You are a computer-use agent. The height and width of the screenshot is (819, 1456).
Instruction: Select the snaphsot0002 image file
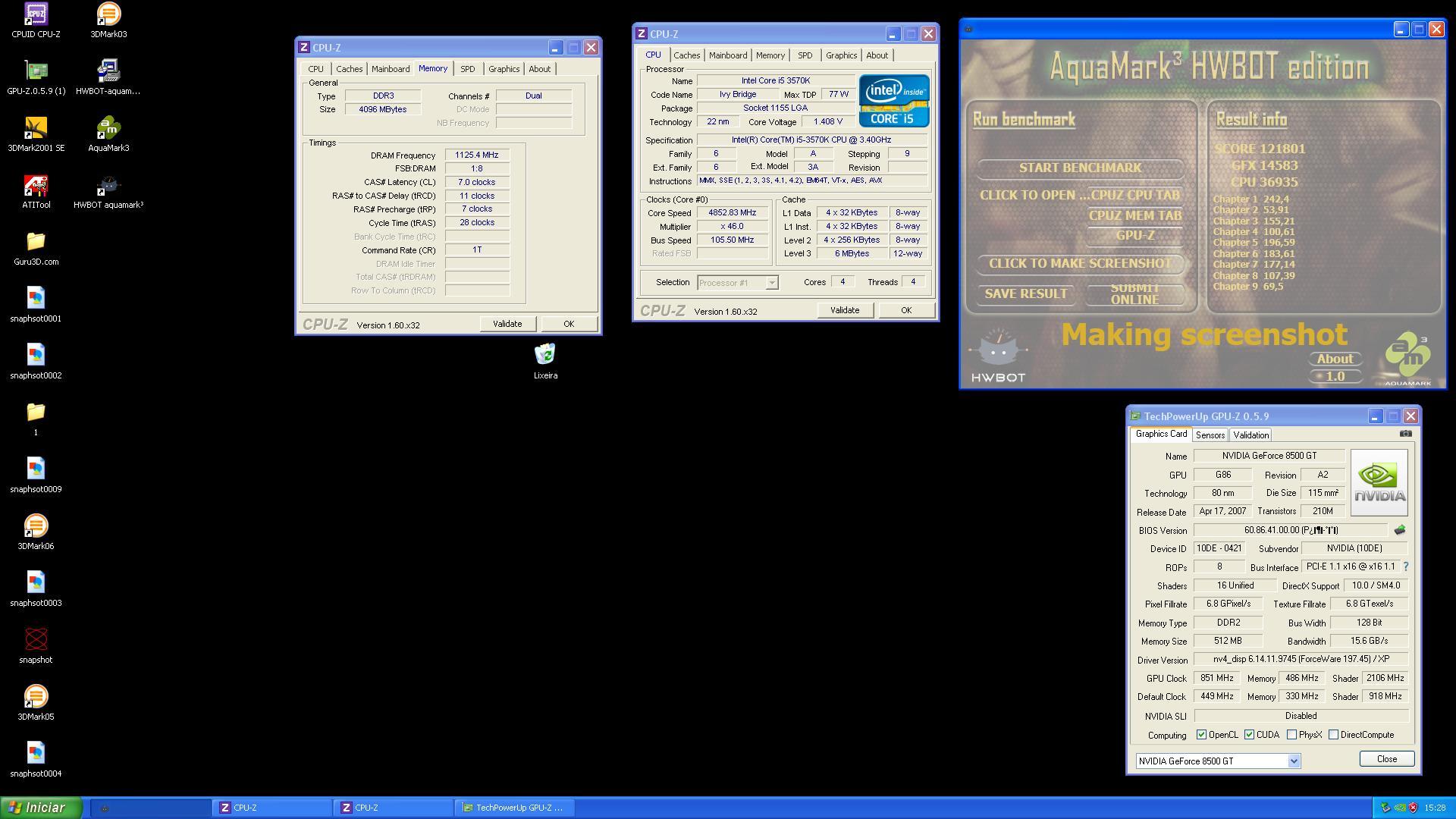coord(36,362)
